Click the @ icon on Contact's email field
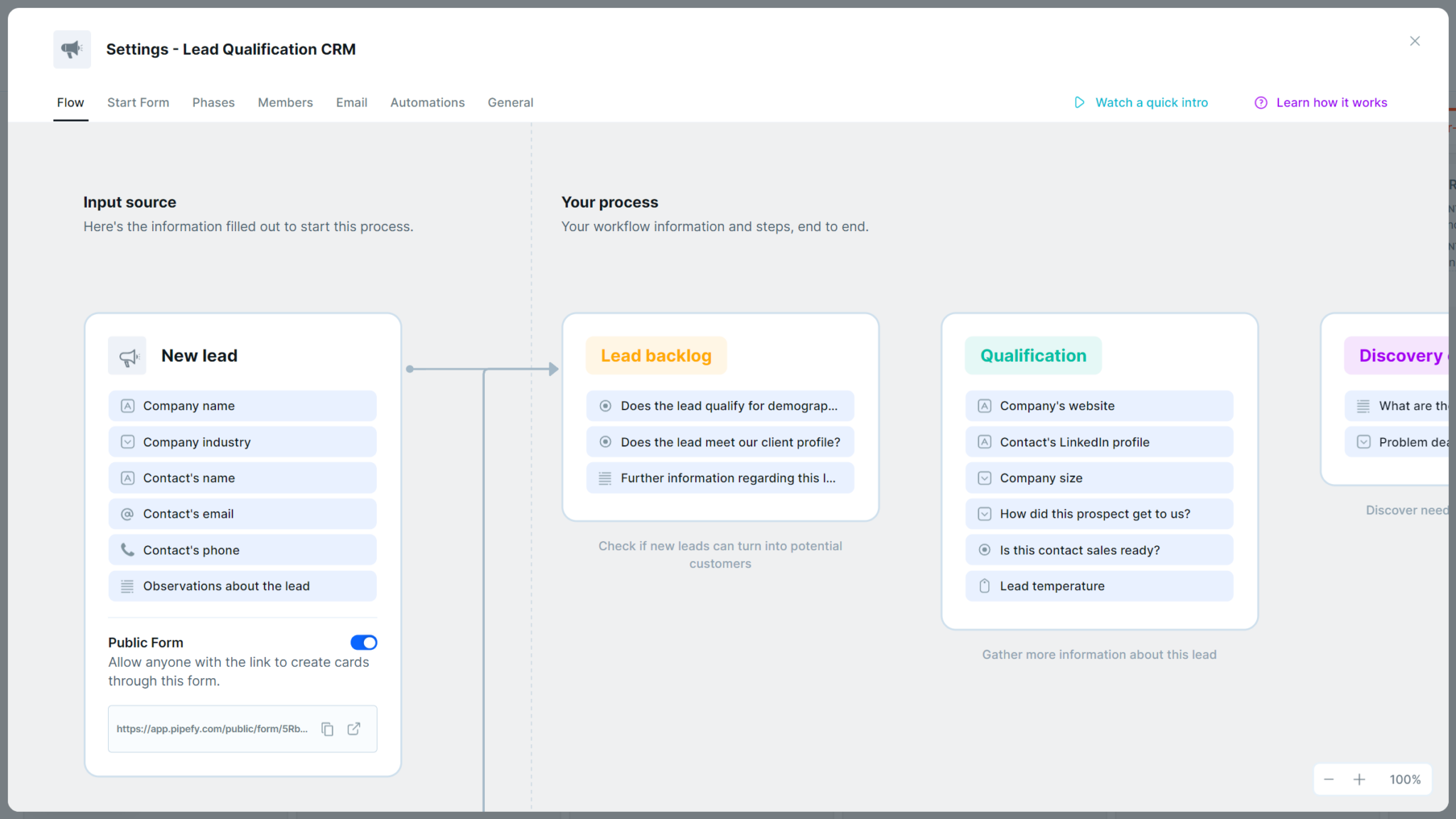Viewport: 1456px width, 819px height. pos(127,513)
